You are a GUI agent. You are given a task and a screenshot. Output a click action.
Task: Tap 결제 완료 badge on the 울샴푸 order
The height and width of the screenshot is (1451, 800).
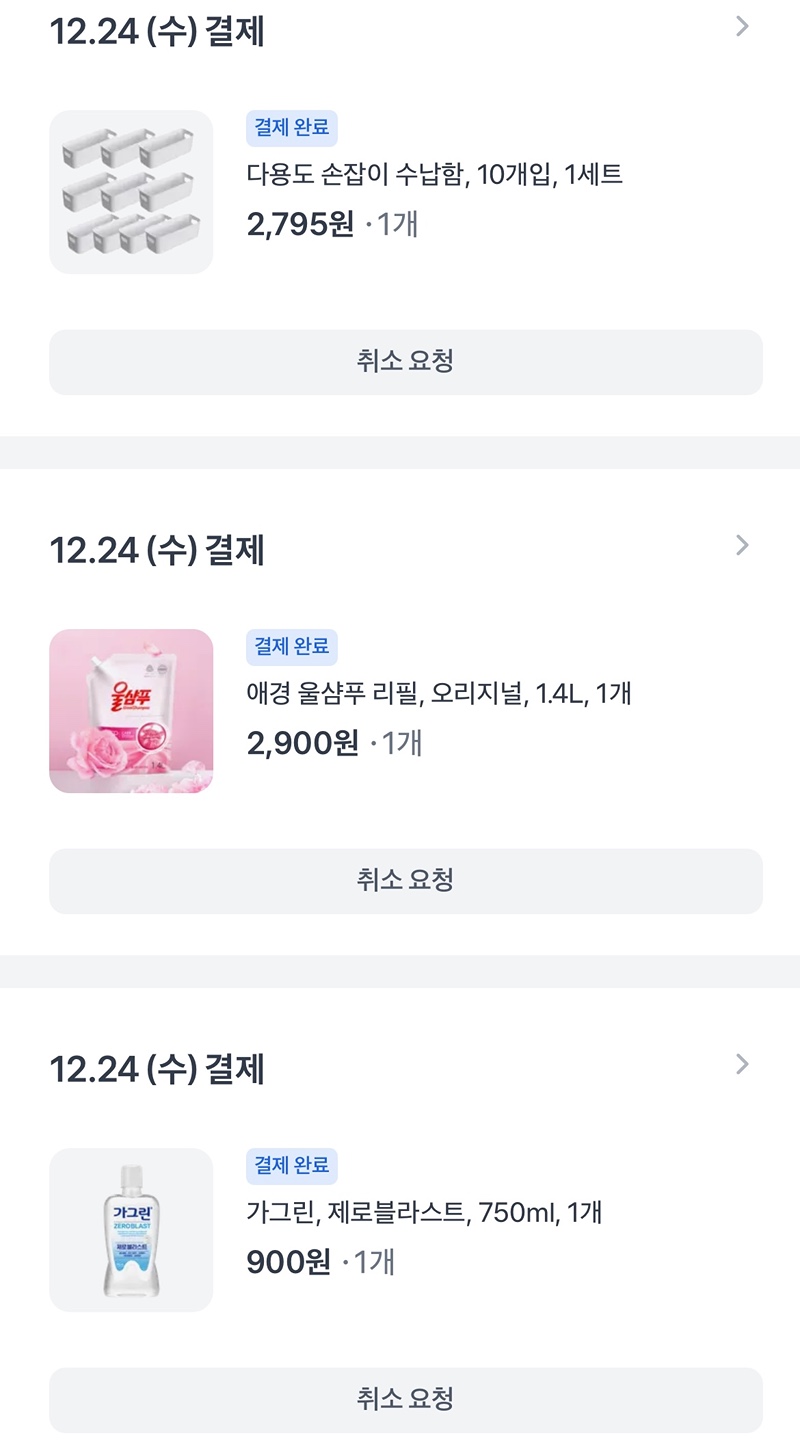[x=292, y=647]
